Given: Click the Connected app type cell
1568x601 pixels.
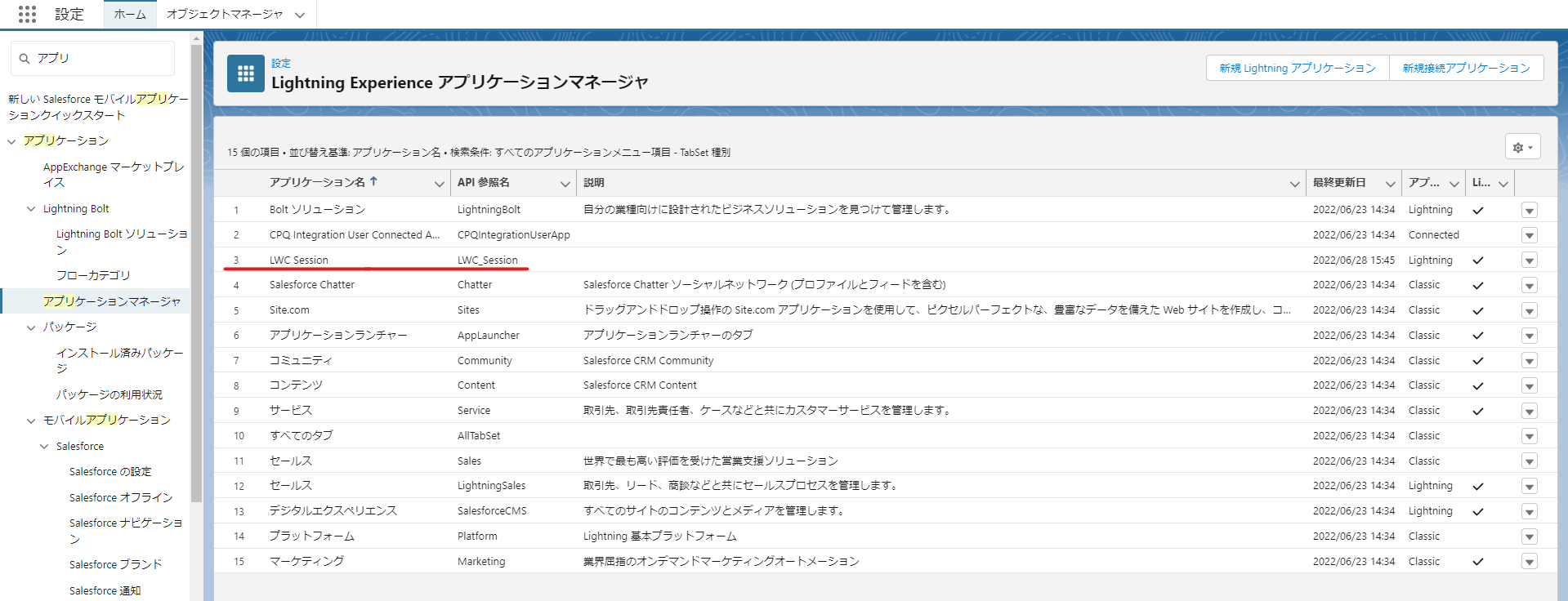Looking at the screenshot, I should click(x=1434, y=235).
